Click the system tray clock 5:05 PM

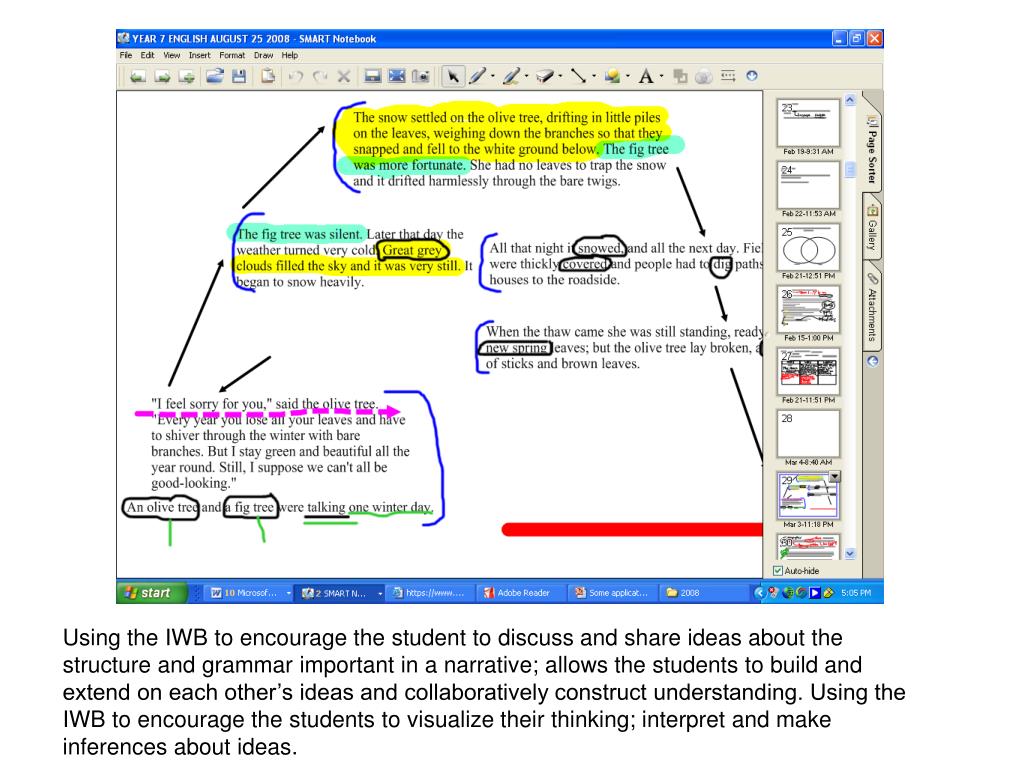[x=856, y=593]
